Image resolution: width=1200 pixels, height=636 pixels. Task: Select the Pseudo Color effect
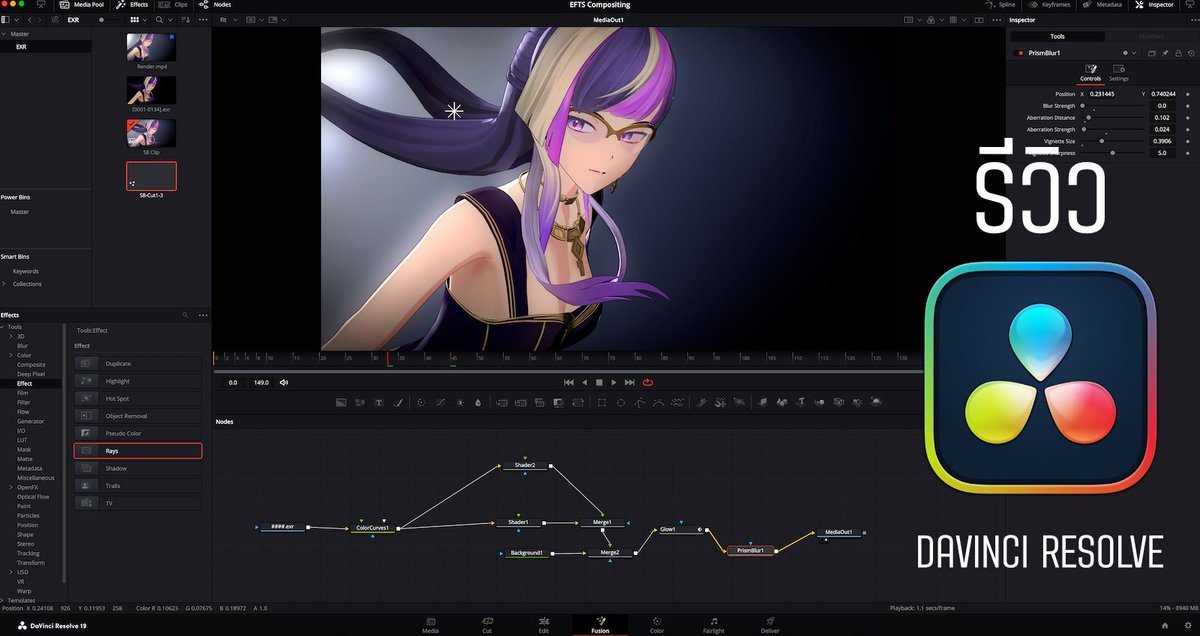pyautogui.click(x=138, y=433)
